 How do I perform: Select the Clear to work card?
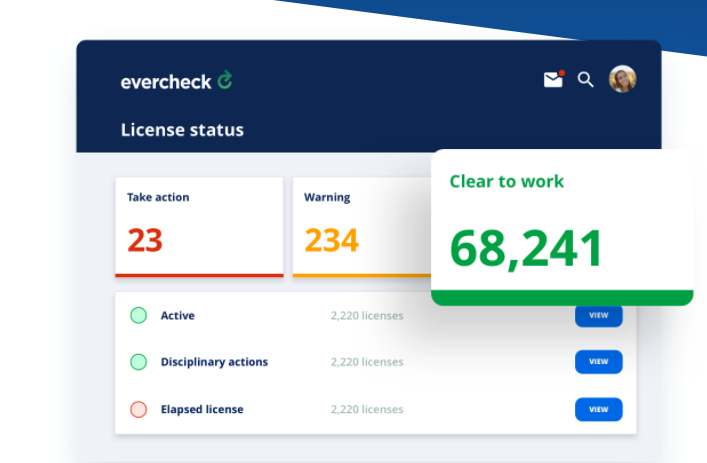tap(561, 227)
